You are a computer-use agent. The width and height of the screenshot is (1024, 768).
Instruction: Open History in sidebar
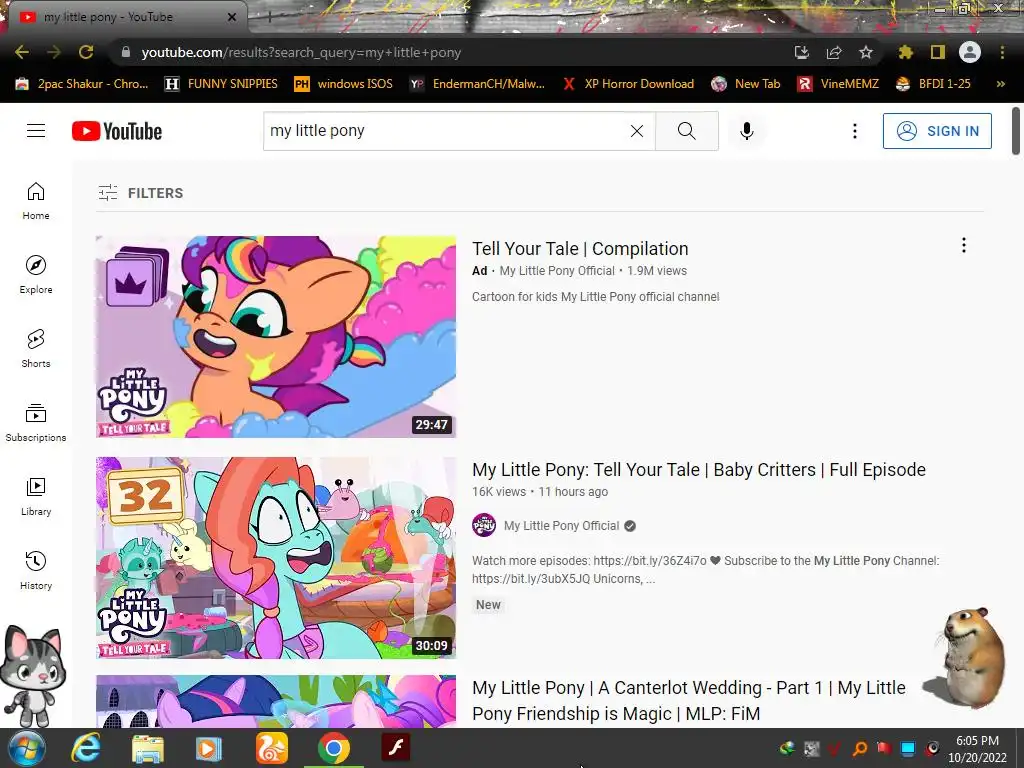click(x=36, y=571)
